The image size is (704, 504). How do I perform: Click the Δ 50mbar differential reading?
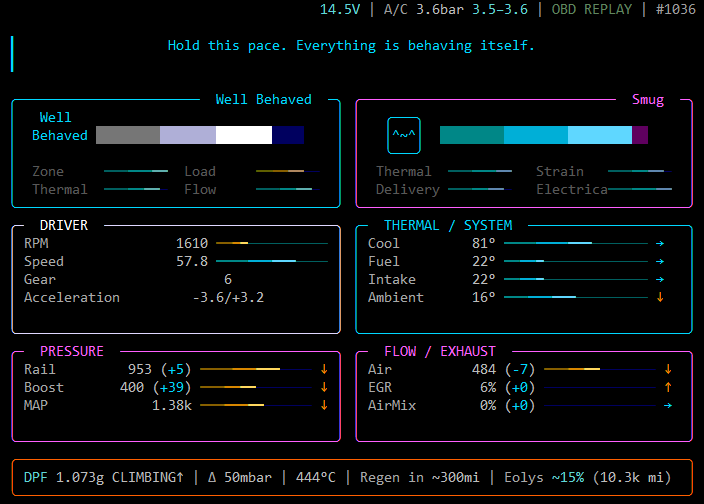[240, 478]
